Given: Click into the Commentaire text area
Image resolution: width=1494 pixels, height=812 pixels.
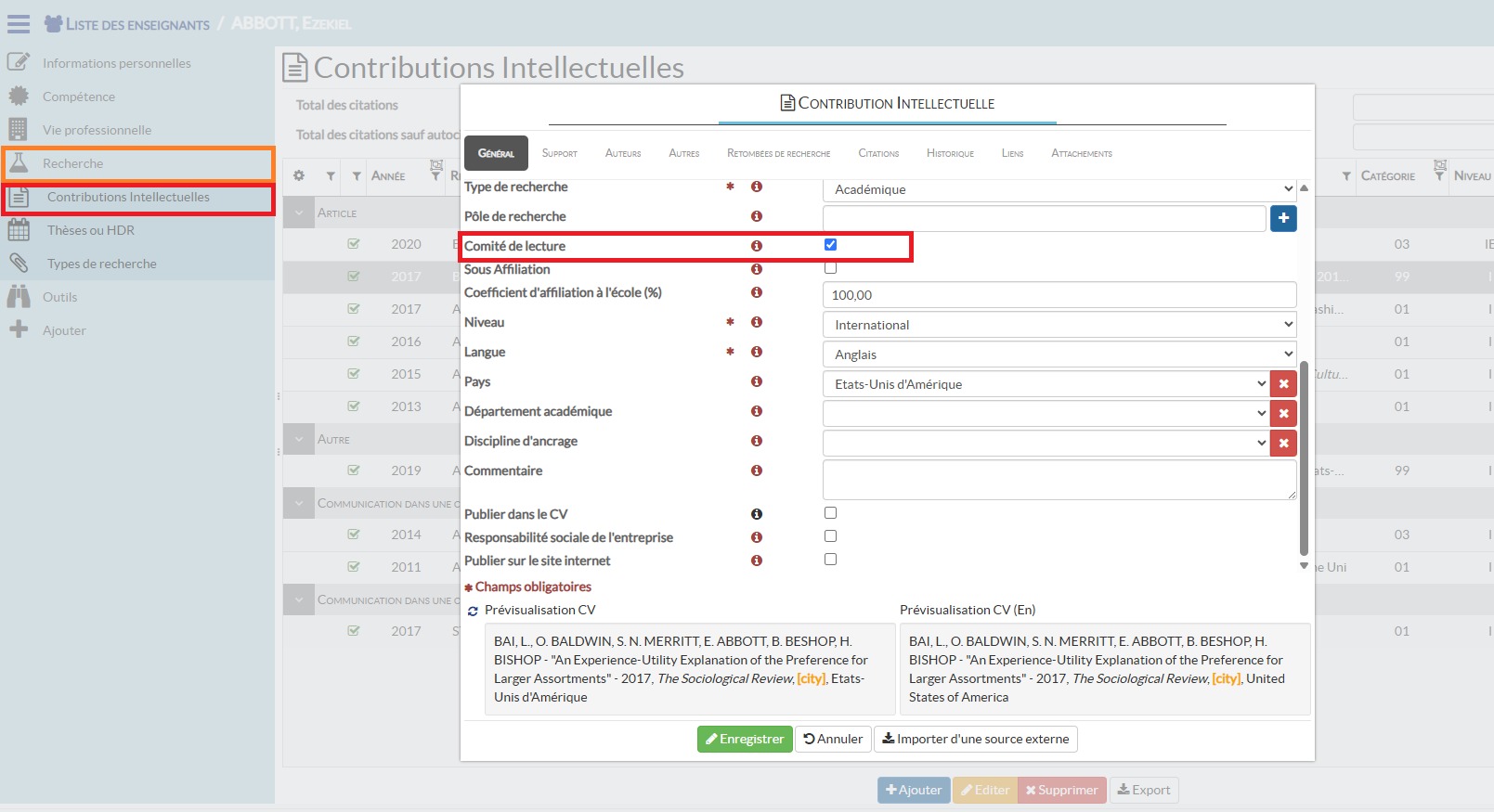Looking at the screenshot, I should coord(1059,480).
